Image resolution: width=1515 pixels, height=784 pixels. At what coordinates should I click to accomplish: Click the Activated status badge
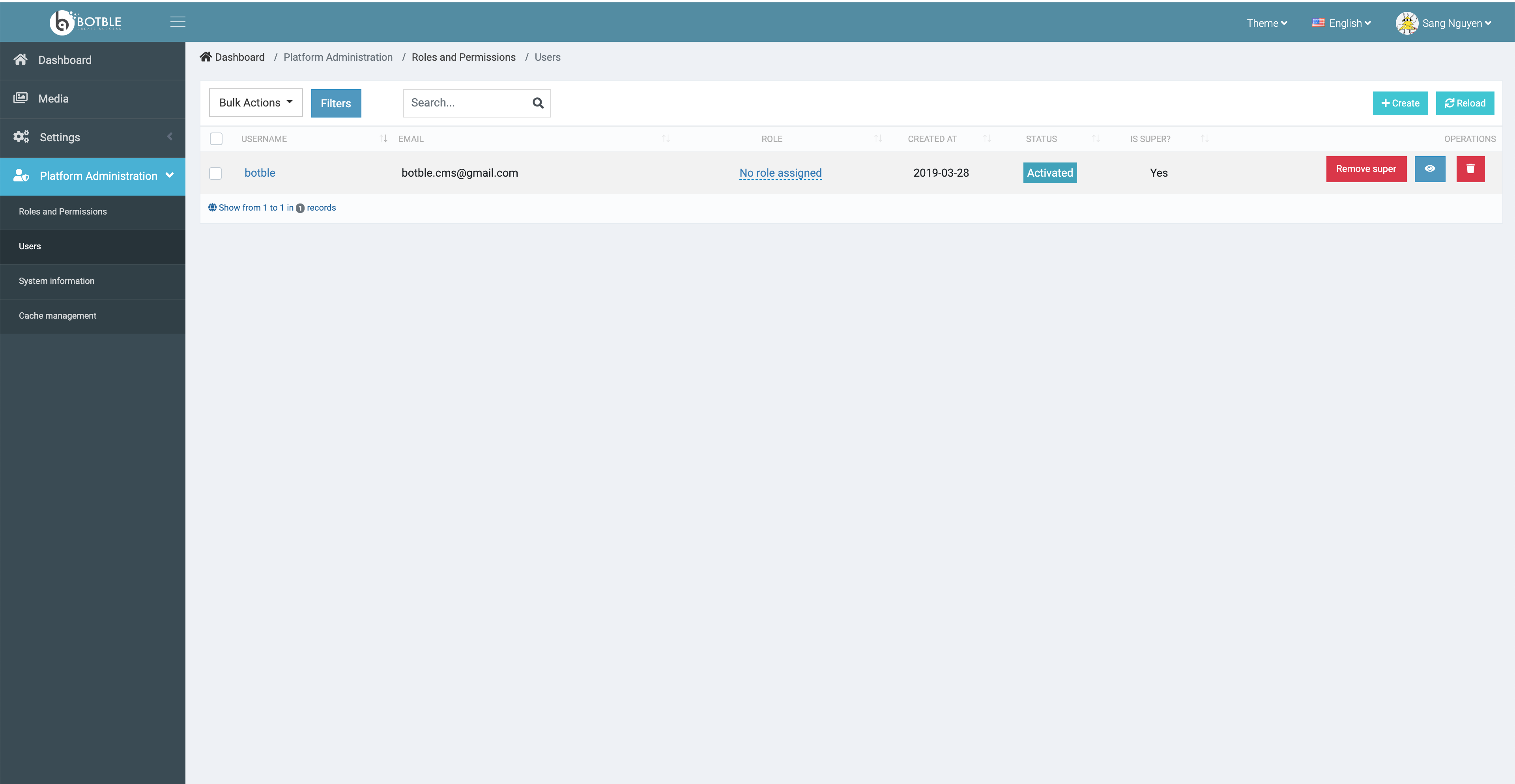[x=1050, y=173]
